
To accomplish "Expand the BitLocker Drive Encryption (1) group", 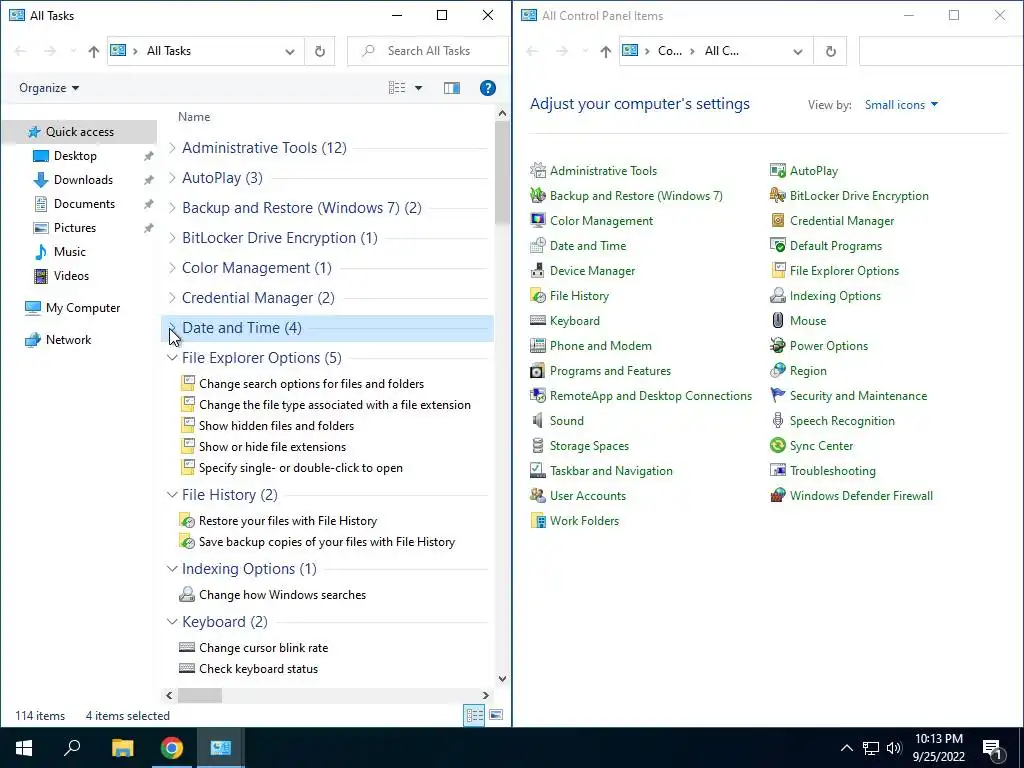I will tap(172, 238).
